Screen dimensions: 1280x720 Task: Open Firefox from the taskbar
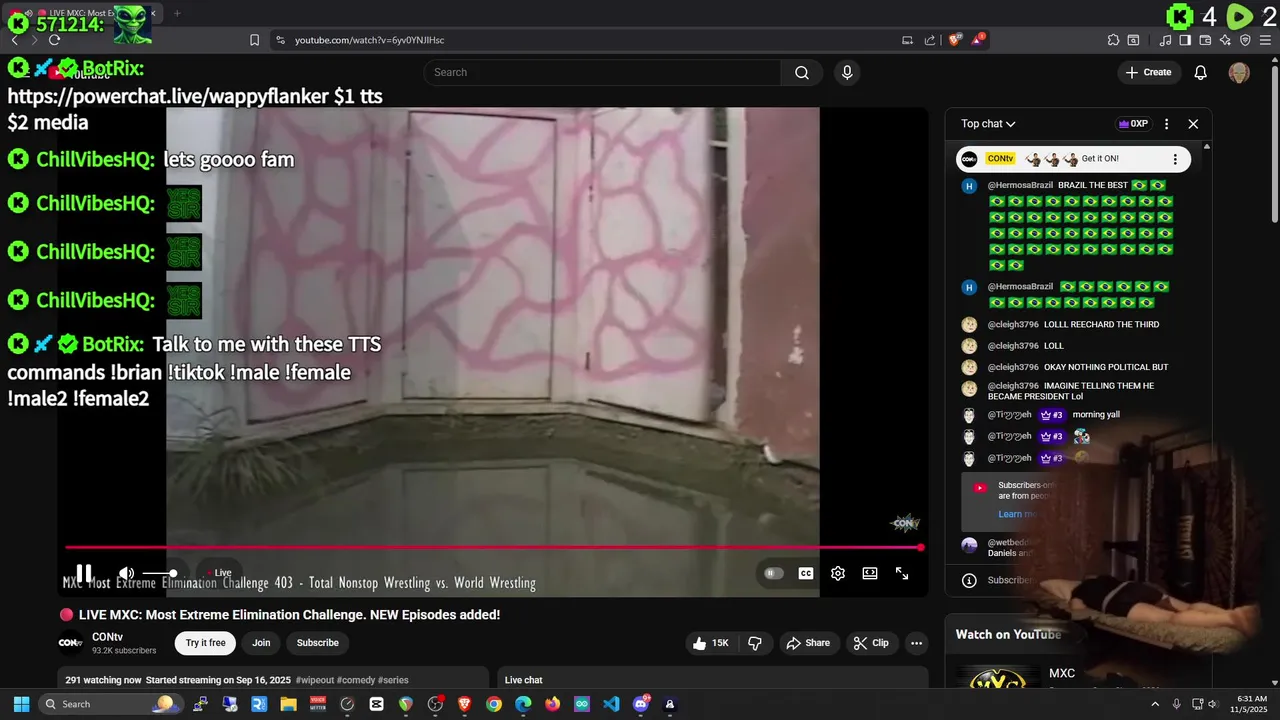[x=553, y=704]
